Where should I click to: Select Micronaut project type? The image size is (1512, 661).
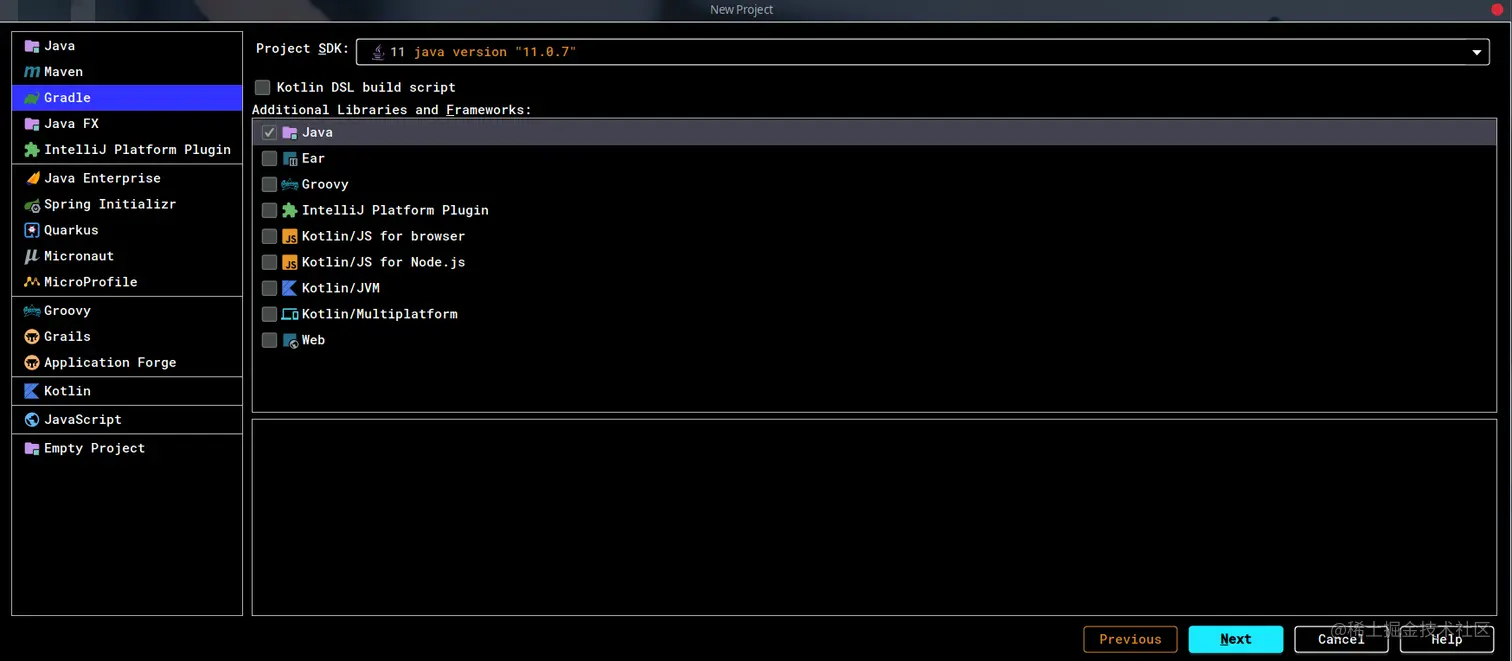pos(127,256)
